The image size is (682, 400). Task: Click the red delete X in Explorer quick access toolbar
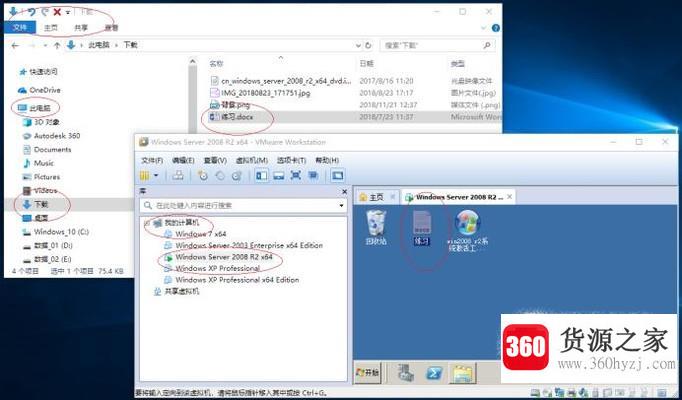tap(57, 12)
